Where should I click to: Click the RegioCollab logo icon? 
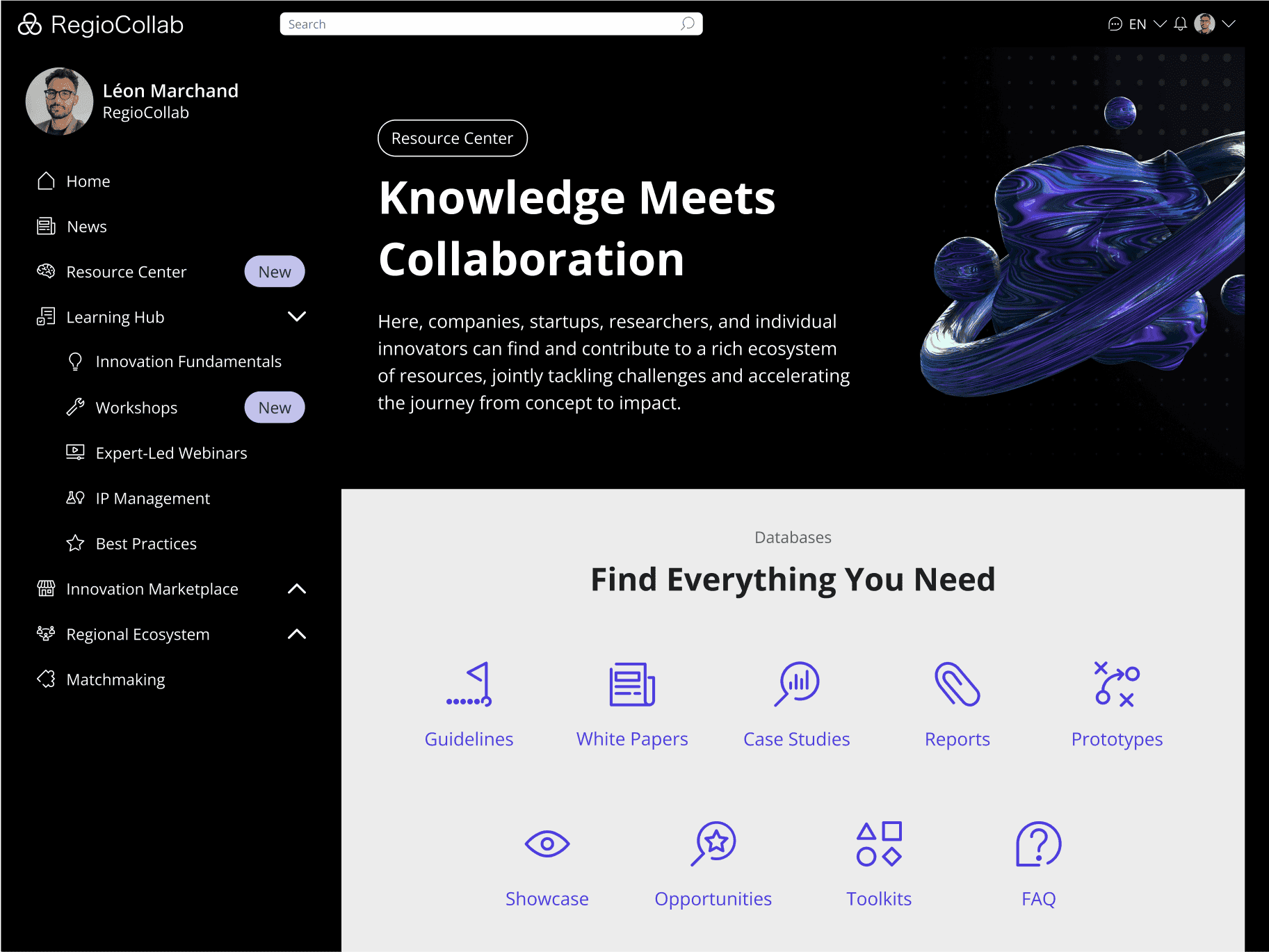point(29,24)
